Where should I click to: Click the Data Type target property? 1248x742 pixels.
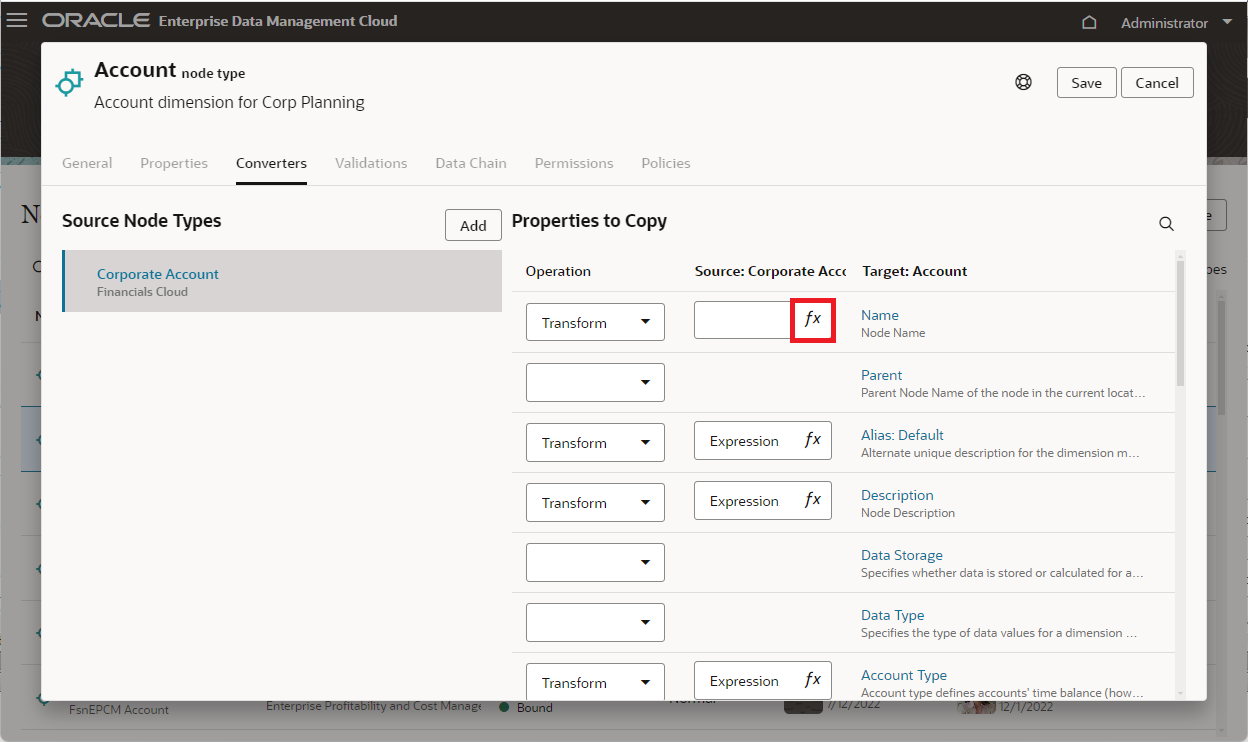(892, 615)
